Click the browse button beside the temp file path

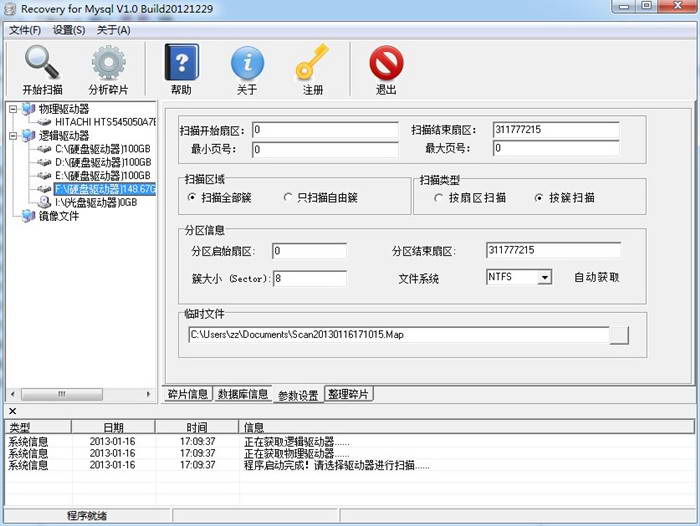tap(619, 335)
